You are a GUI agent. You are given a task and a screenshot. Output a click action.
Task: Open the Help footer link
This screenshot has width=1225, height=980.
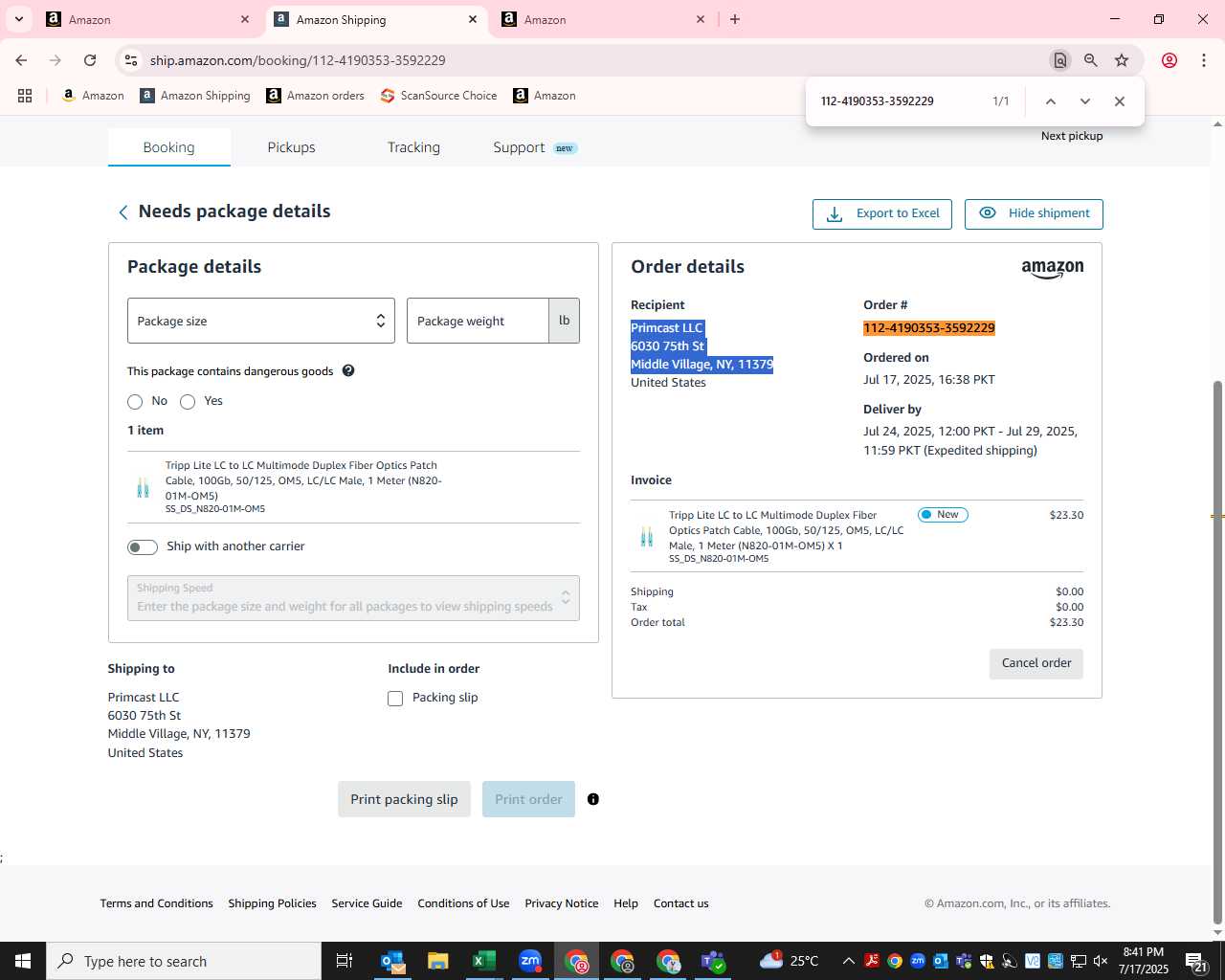coord(626,903)
